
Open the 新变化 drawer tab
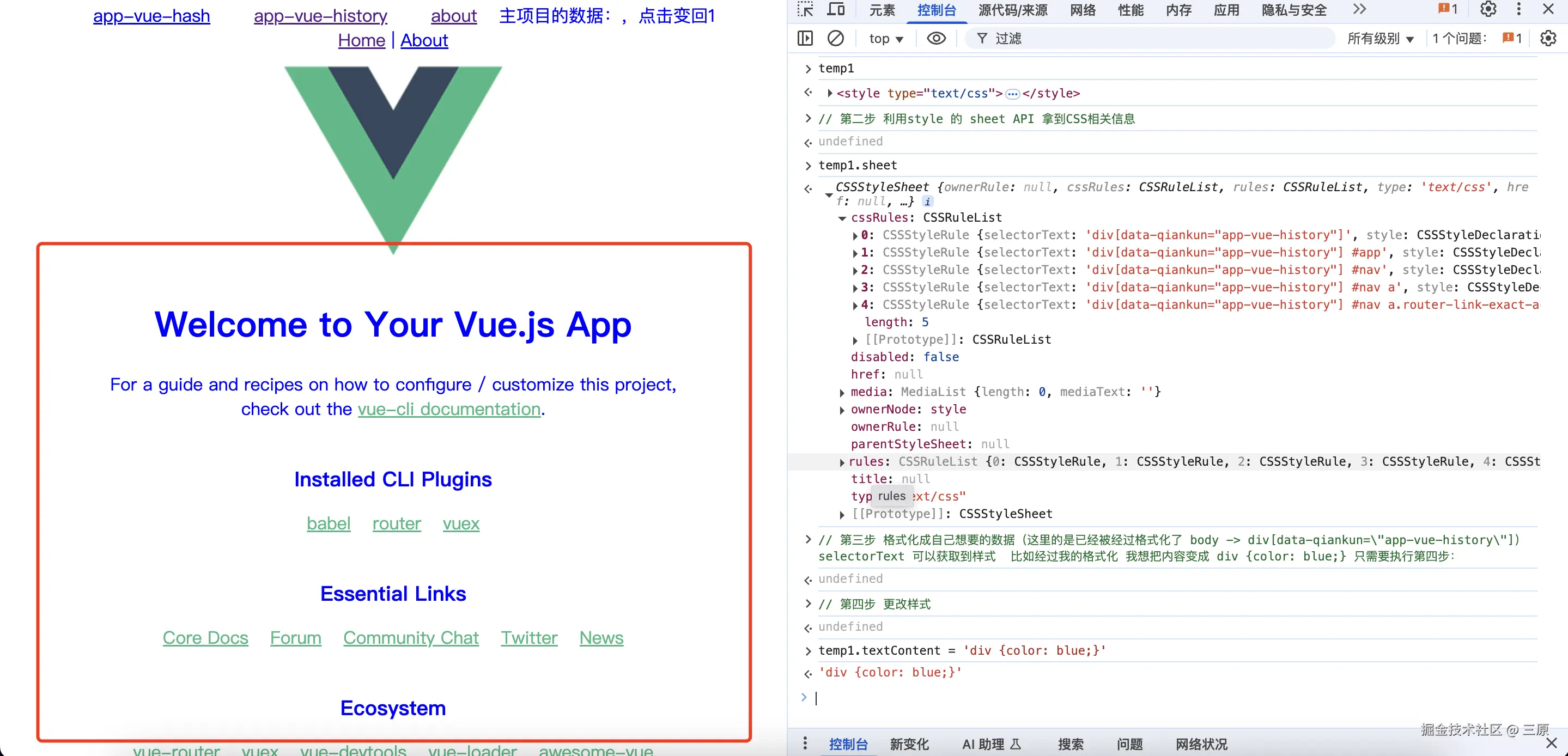click(x=909, y=744)
